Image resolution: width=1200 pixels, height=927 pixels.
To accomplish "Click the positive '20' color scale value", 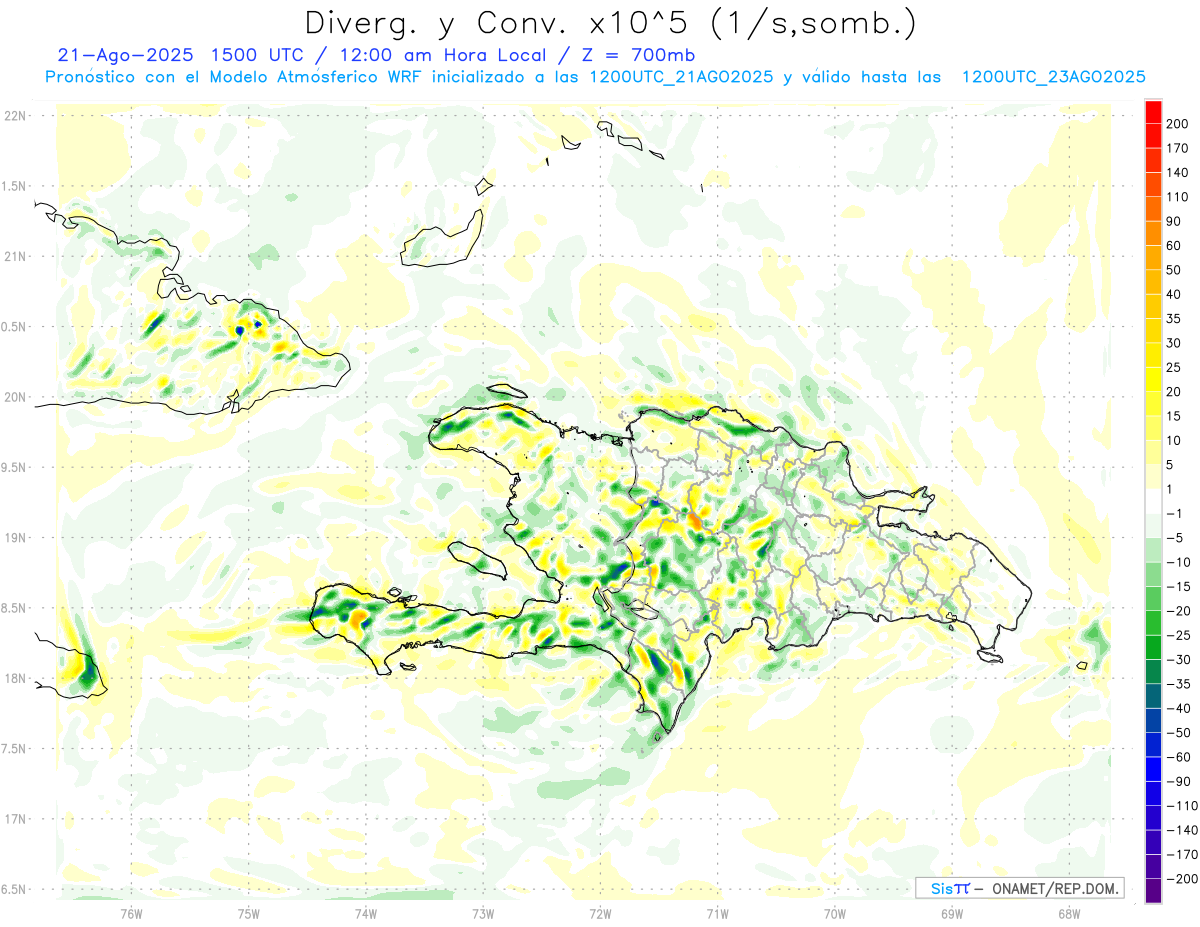I will 1174,392.
